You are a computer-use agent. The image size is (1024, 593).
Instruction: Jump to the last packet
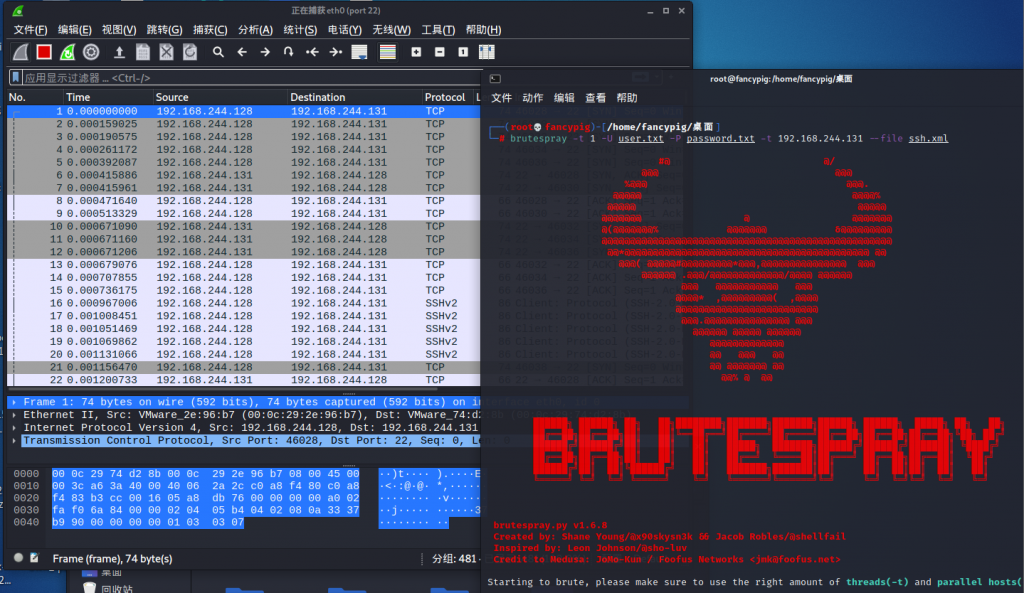336,52
